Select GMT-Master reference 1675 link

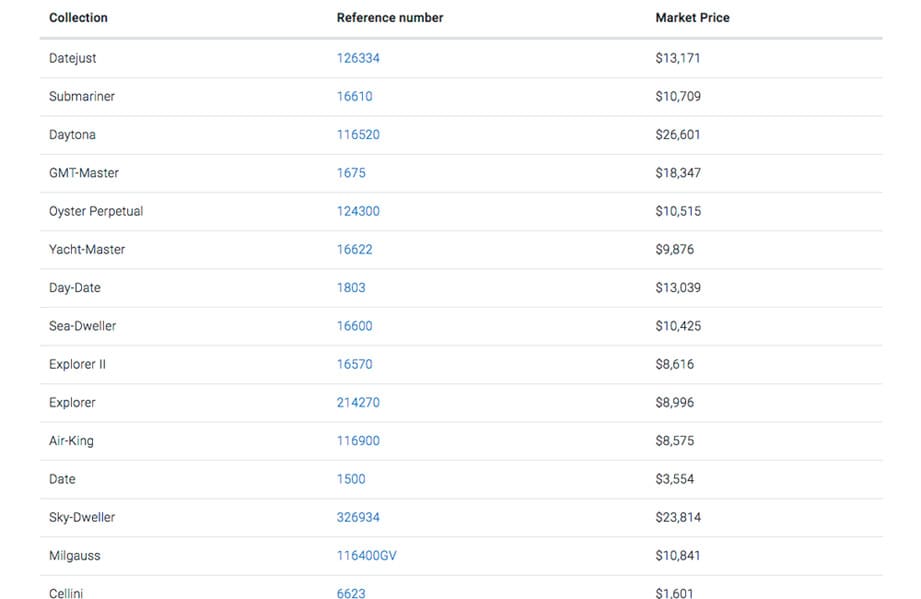click(351, 173)
